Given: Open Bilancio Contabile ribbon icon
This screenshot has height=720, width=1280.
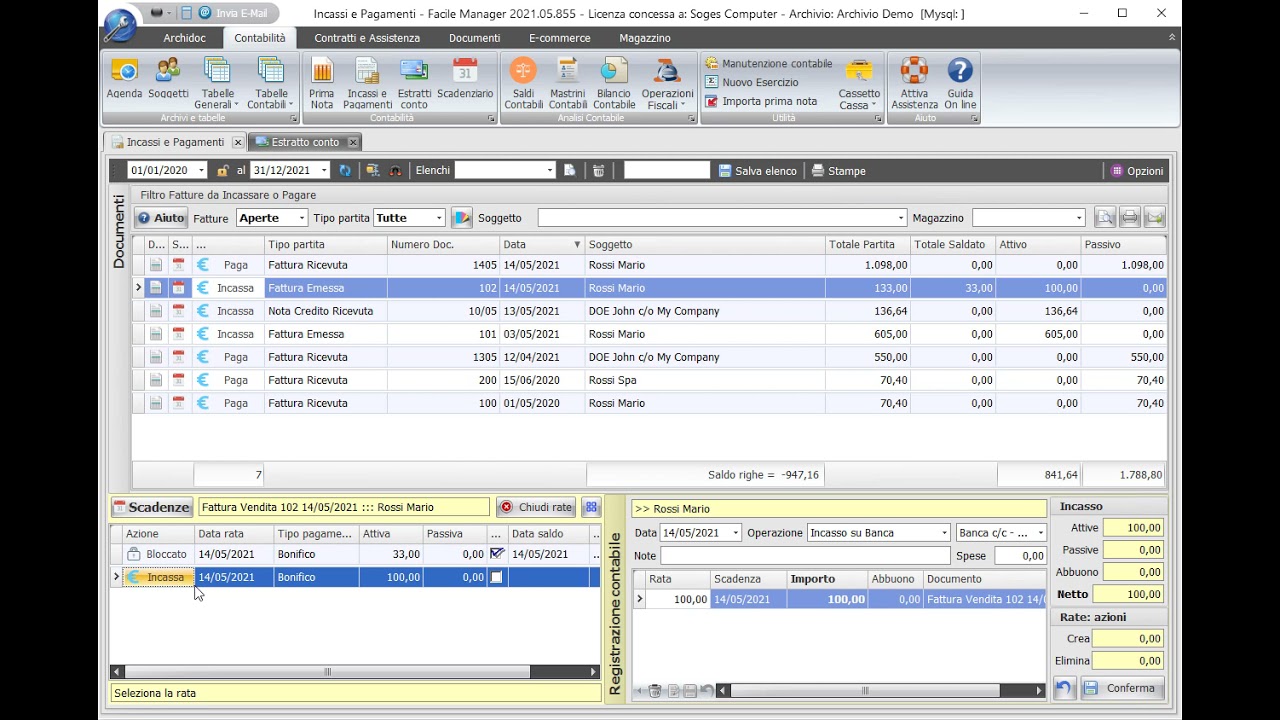Looking at the screenshot, I should click(x=614, y=84).
